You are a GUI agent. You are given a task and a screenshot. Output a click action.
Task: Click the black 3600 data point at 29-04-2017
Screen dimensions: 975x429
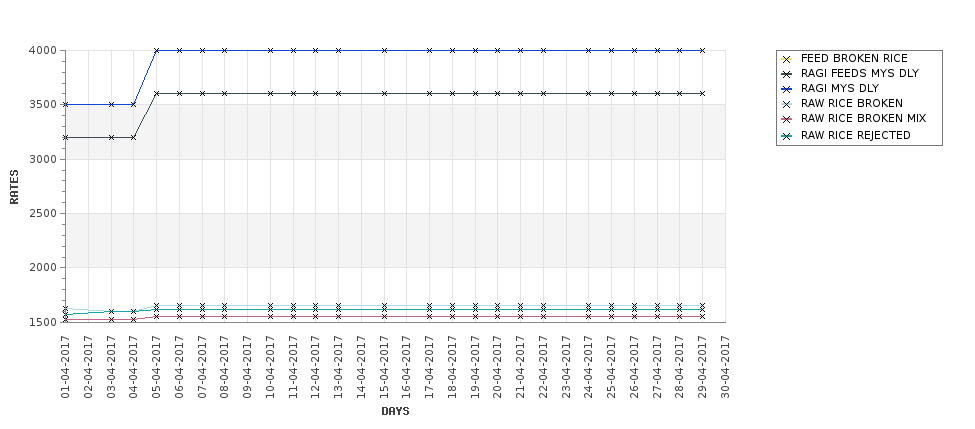point(702,93)
